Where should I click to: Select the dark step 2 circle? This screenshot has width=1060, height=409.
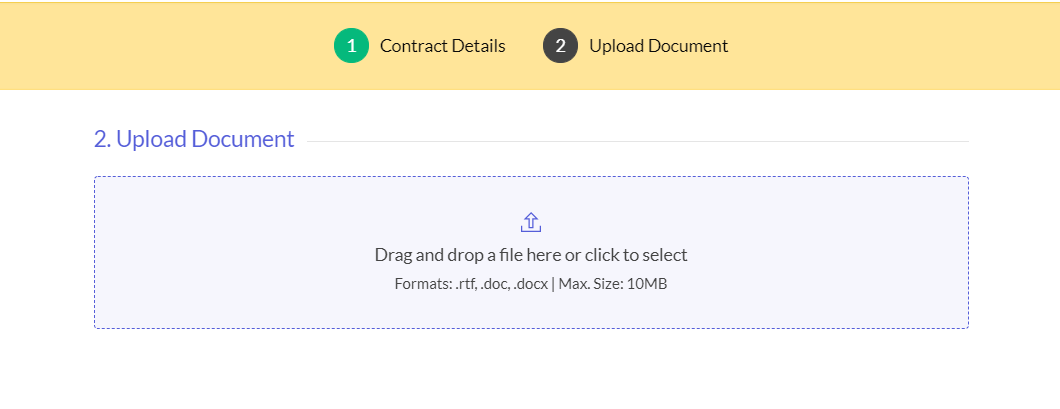pos(560,46)
